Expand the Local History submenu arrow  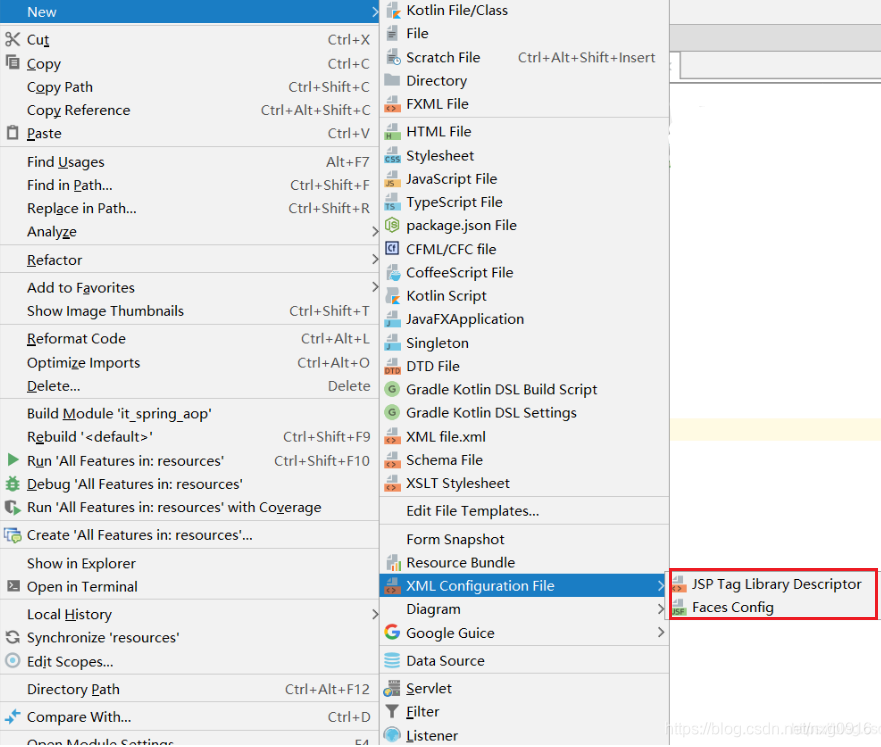[x=375, y=614]
